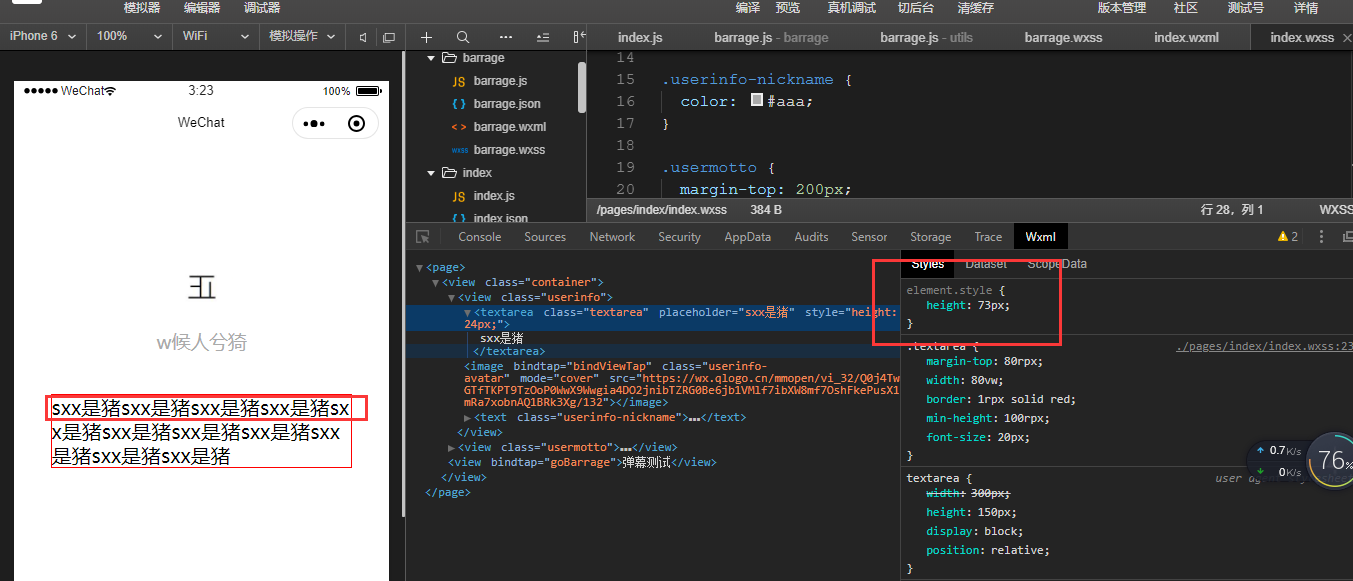Collapse the barrage folder in file tree
The height and width of the screenshot is (581, 1353).
click(x=430, y=57)
